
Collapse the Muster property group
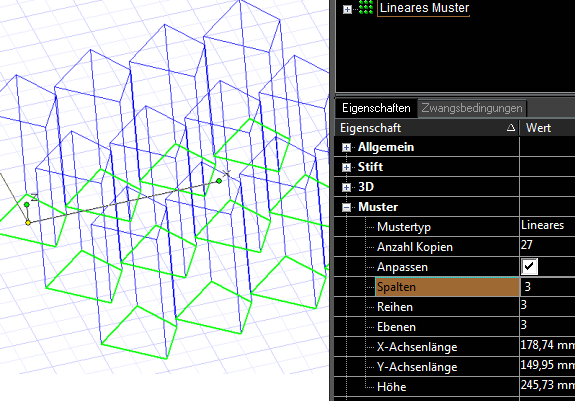(346, 208)
